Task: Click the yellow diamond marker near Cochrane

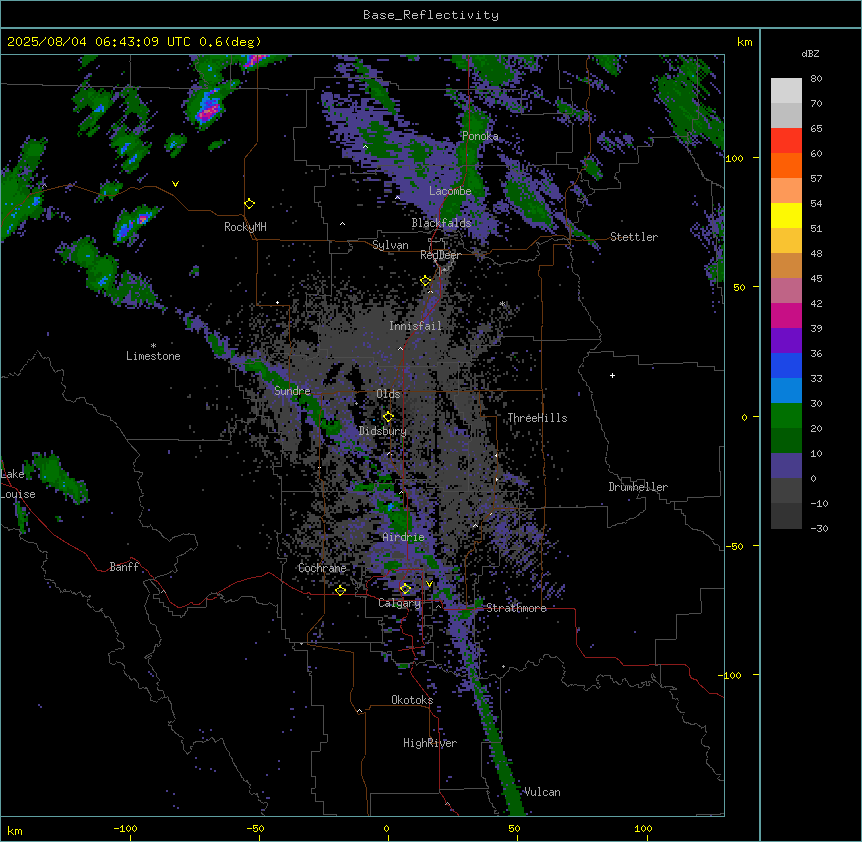Action: (x=340, y=590)
